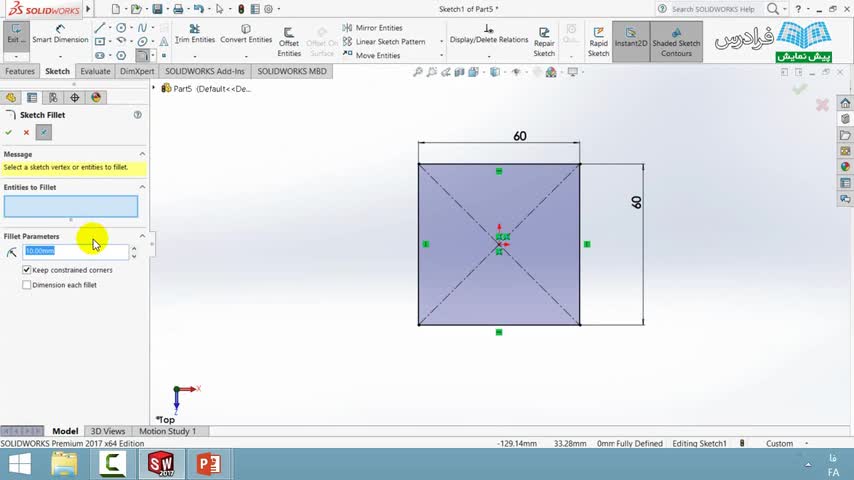This screenshot has height=480, width=854.
Task: Click Move Entities
Action: coord(371,56)
